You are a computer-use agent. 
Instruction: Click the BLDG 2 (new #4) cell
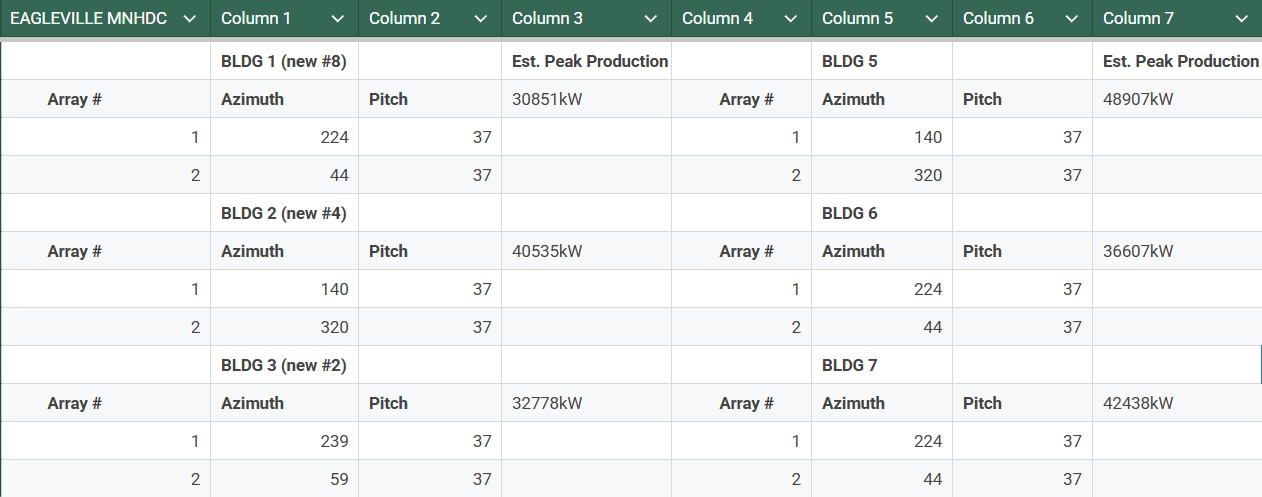pyautogui.click(x=284, y=213)
